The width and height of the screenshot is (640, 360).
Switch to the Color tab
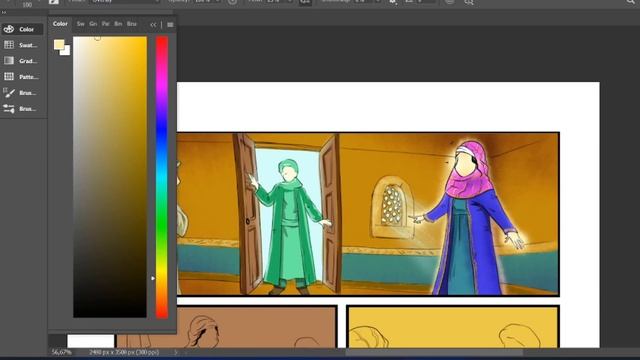point(60,24)
